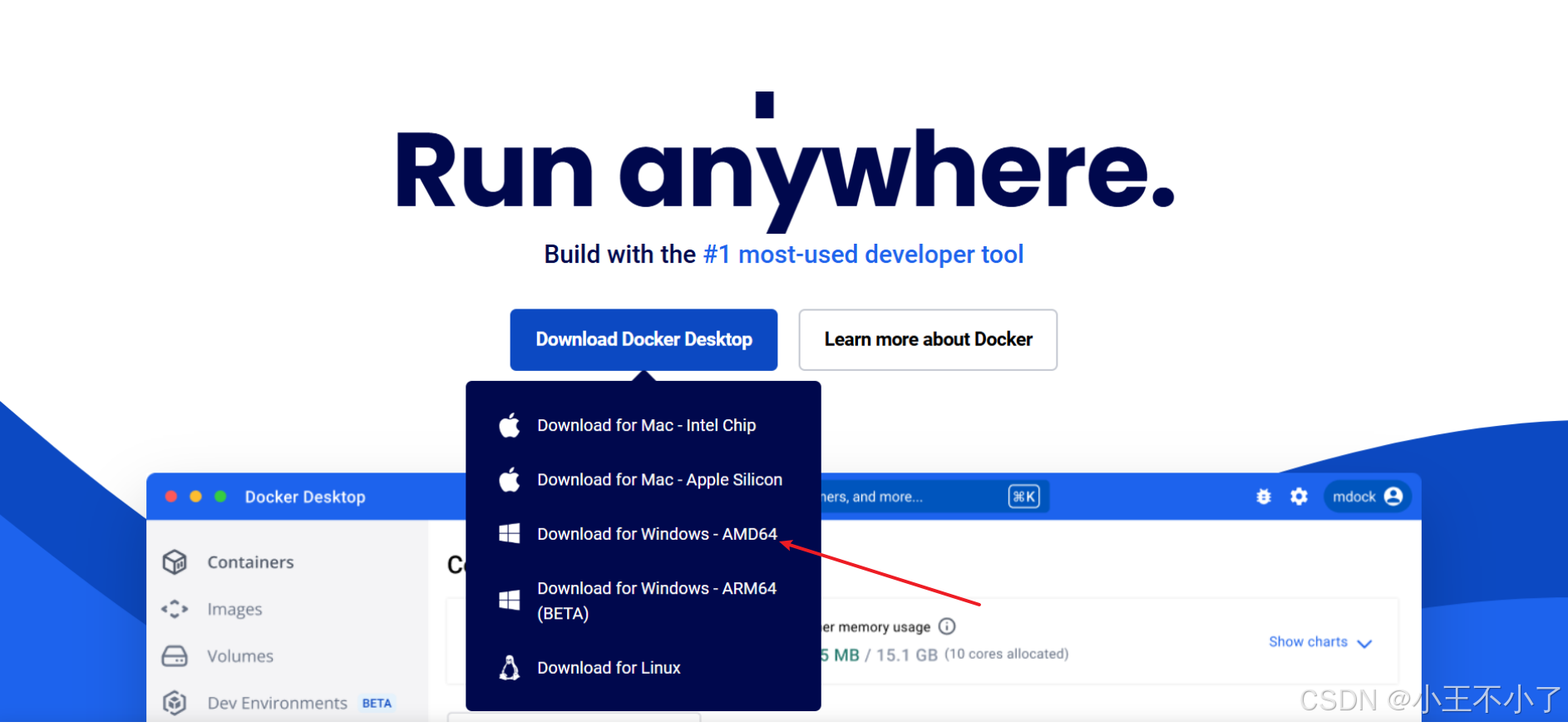Image resolution: width=1568 pixels, height=727 pixels.
Task: Click Apple logo beside Intel Chip entry
Action: point(510,425)
